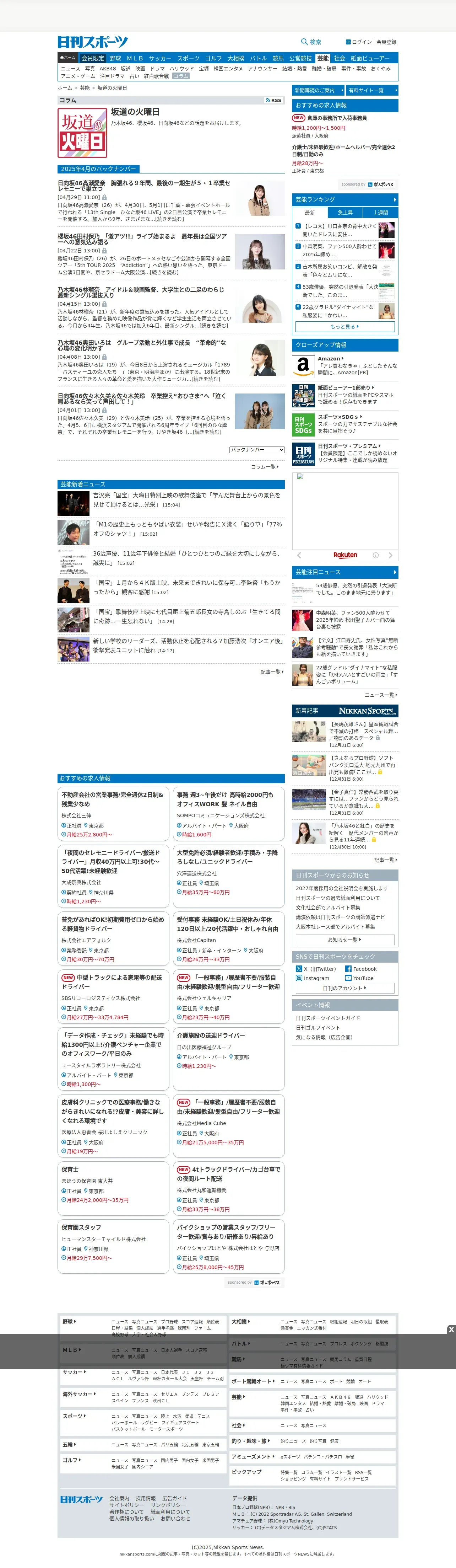The image size is (456, 1568).
Task: Open the Instagram icon link
Action: tap(299, 978)
